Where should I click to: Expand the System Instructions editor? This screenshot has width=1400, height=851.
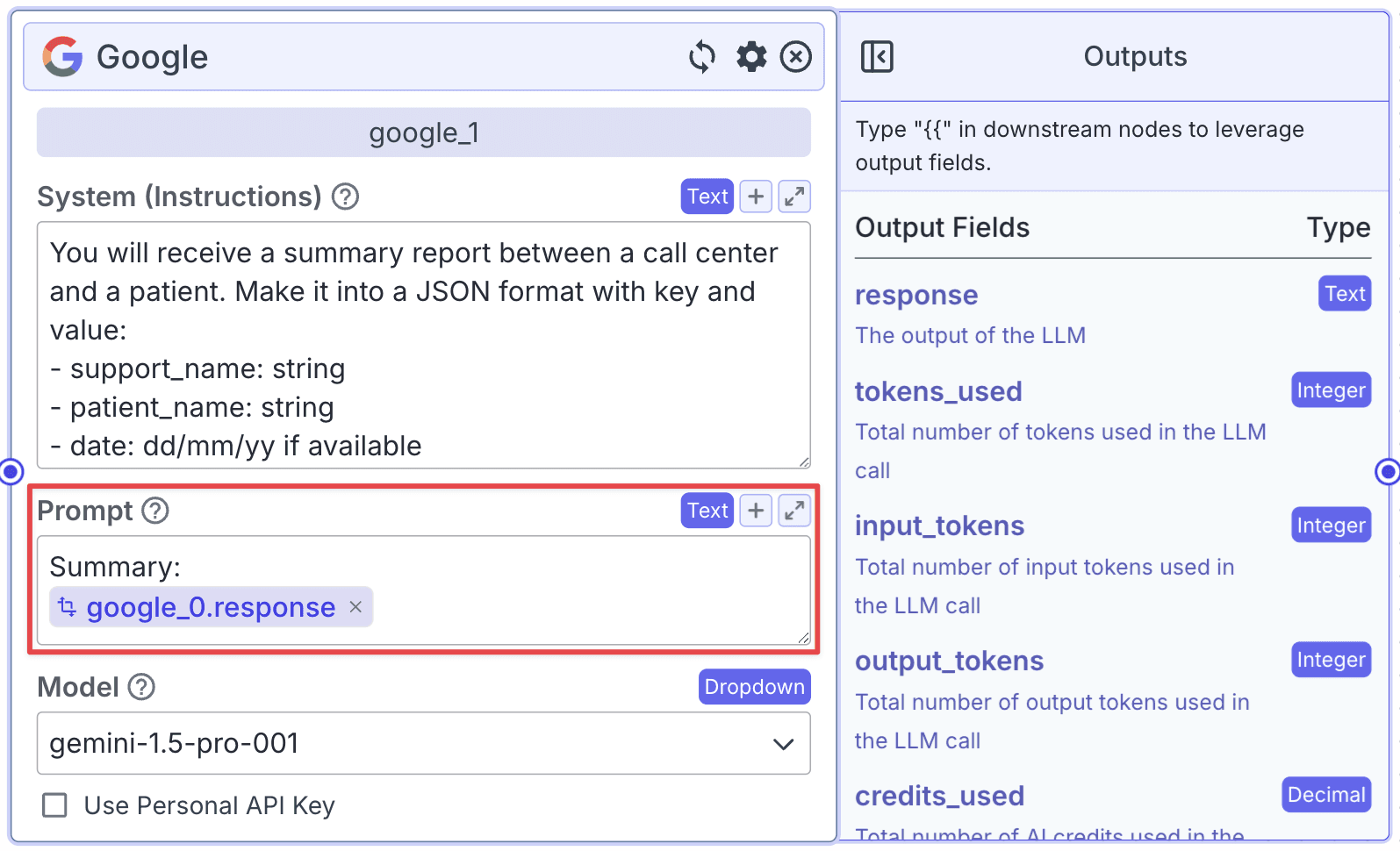[x=794, y=197]
